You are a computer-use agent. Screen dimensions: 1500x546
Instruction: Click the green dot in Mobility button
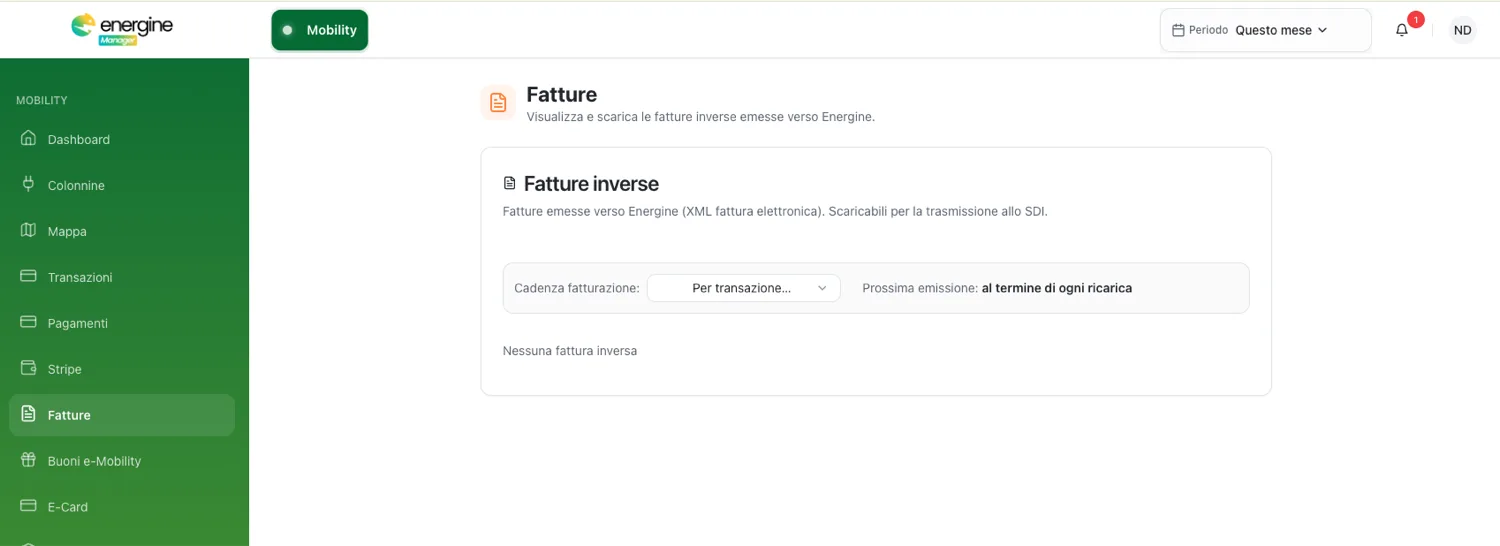[x=287, y=30]
